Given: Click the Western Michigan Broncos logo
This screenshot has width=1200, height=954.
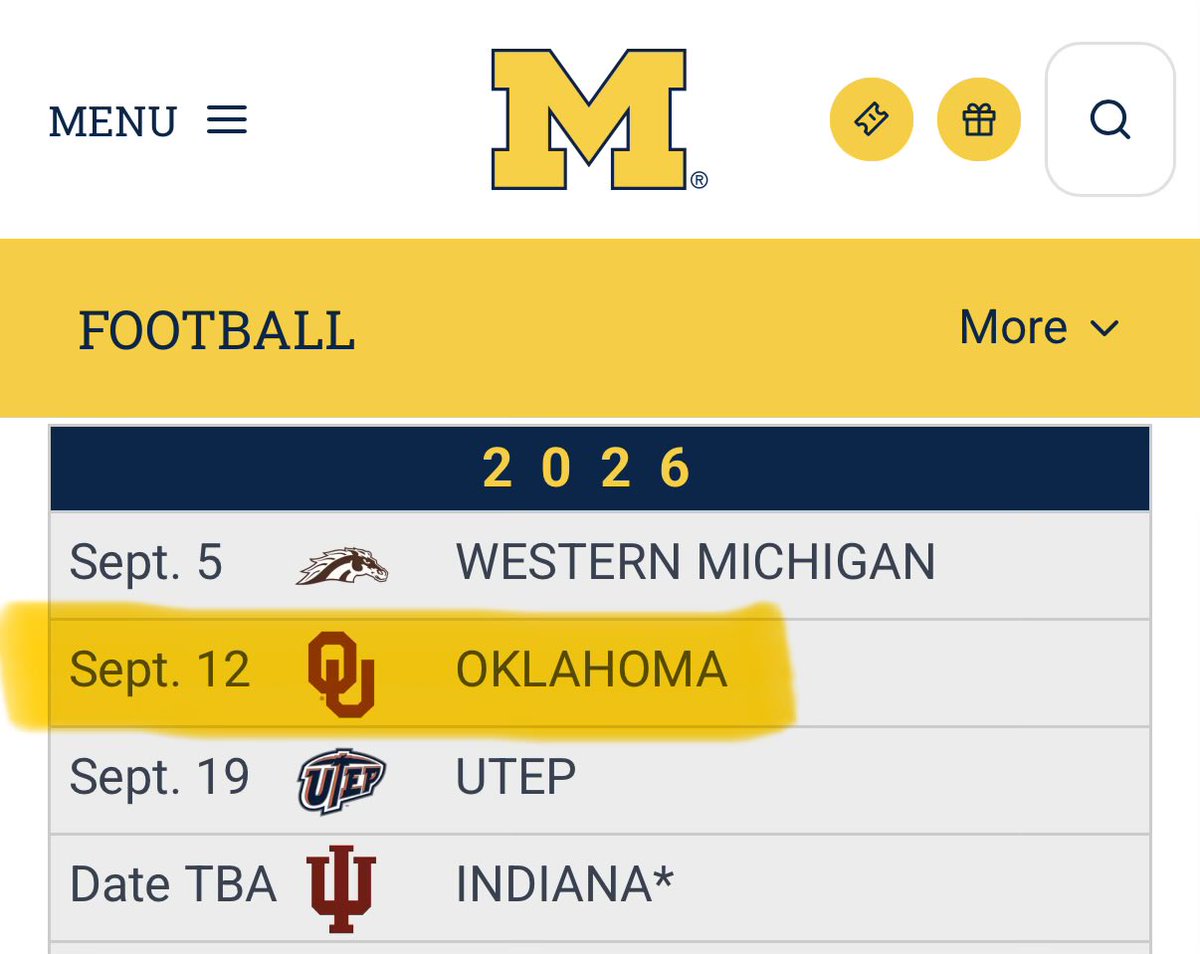Looking at the screenshot, I should 342,565.
